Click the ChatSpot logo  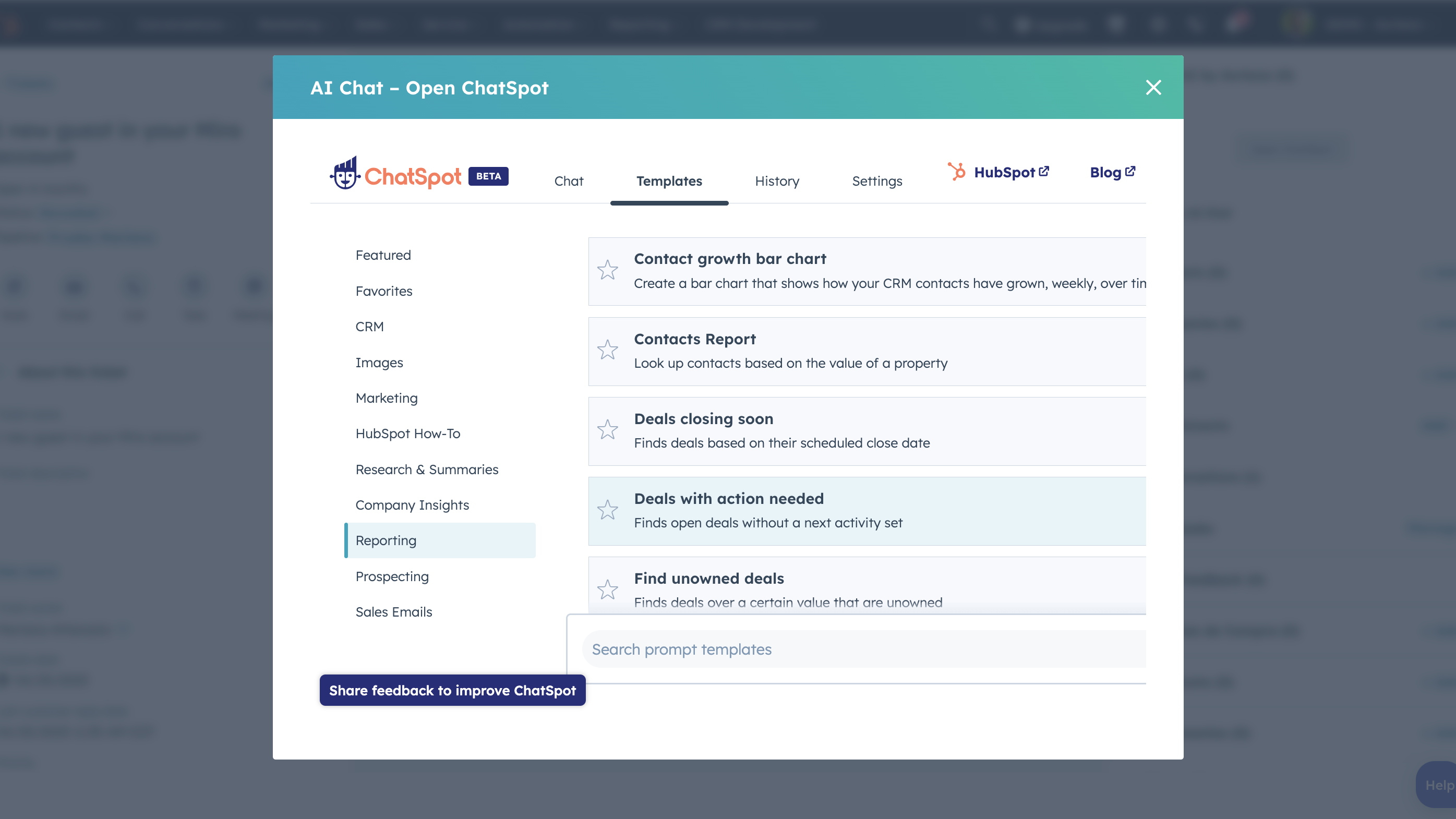tap(395, 175)
